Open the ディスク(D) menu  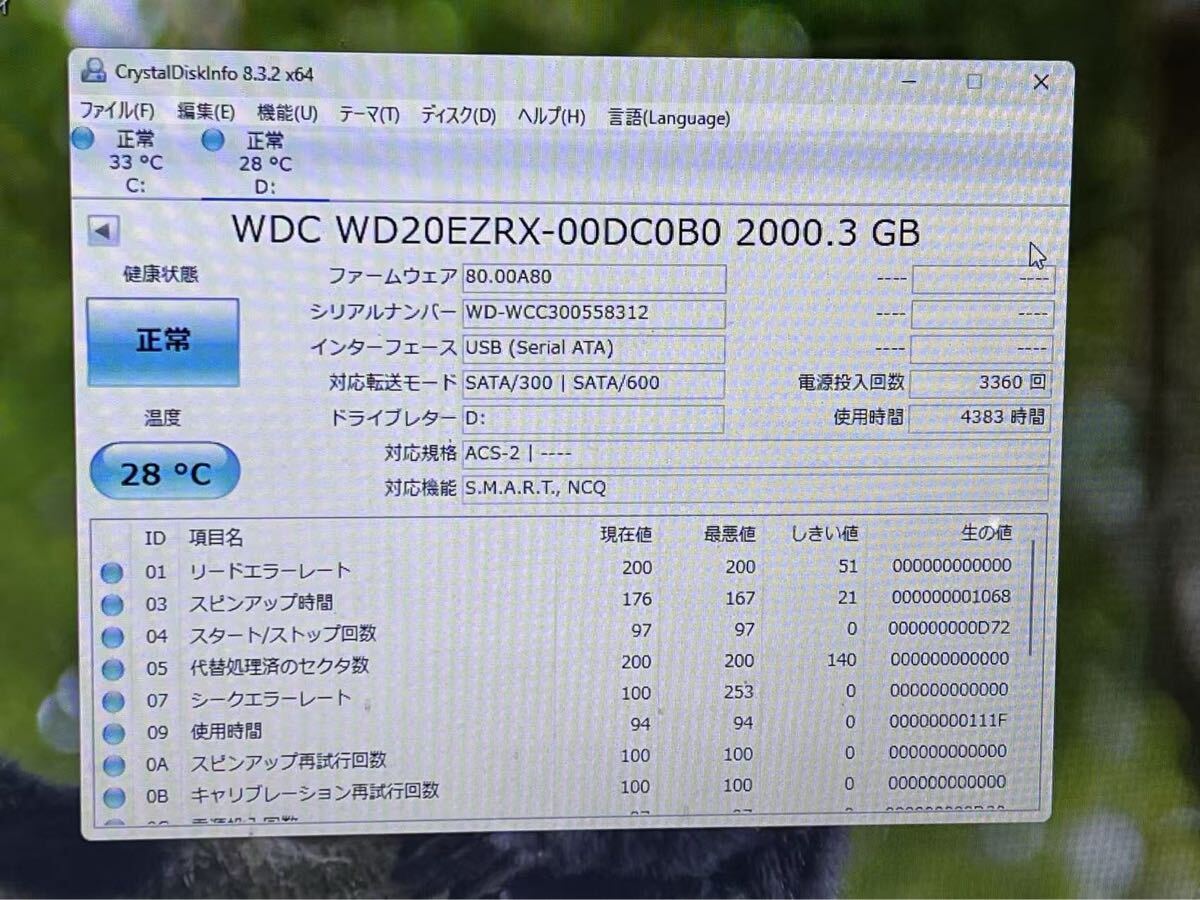click(457, 116)
